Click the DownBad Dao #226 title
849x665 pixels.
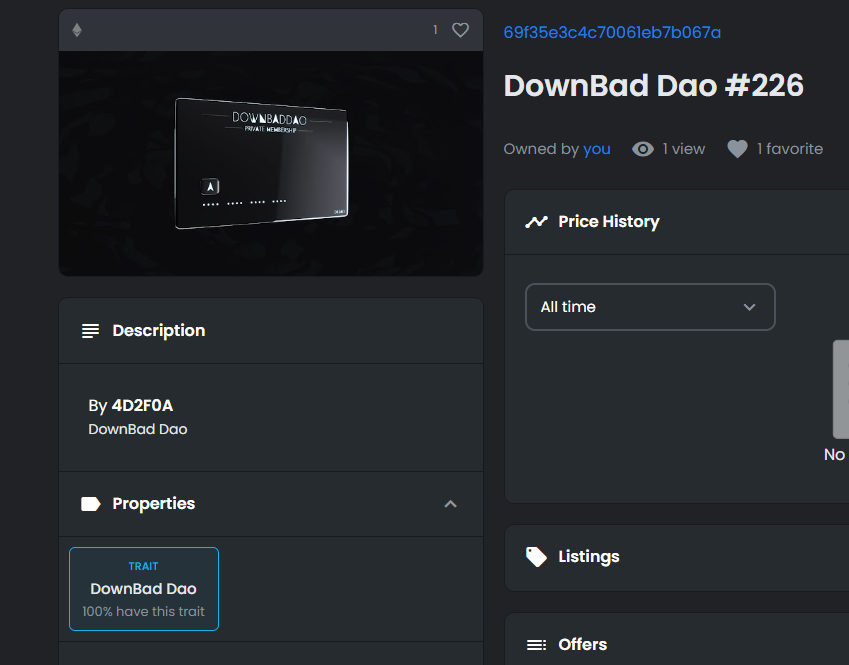654,86
